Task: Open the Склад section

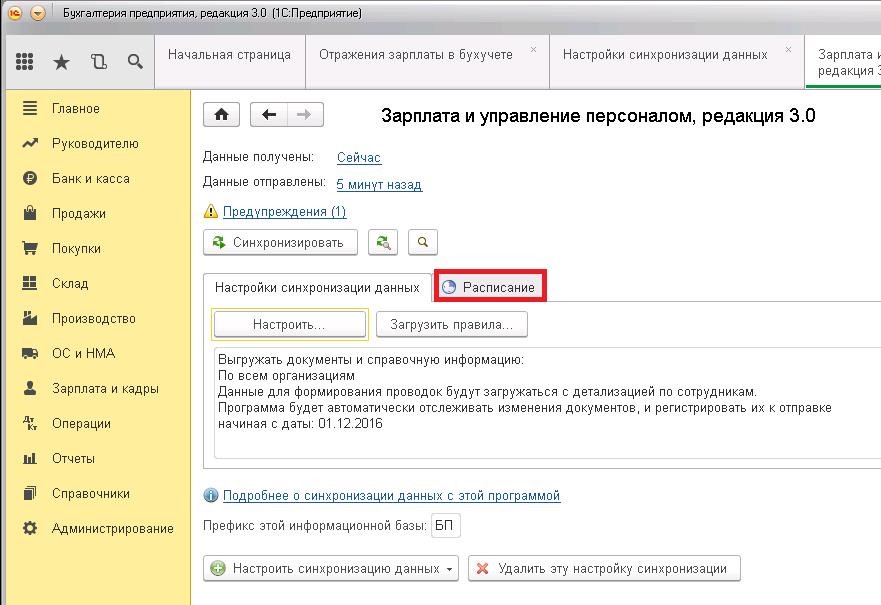Action: [x=70, y=283]
